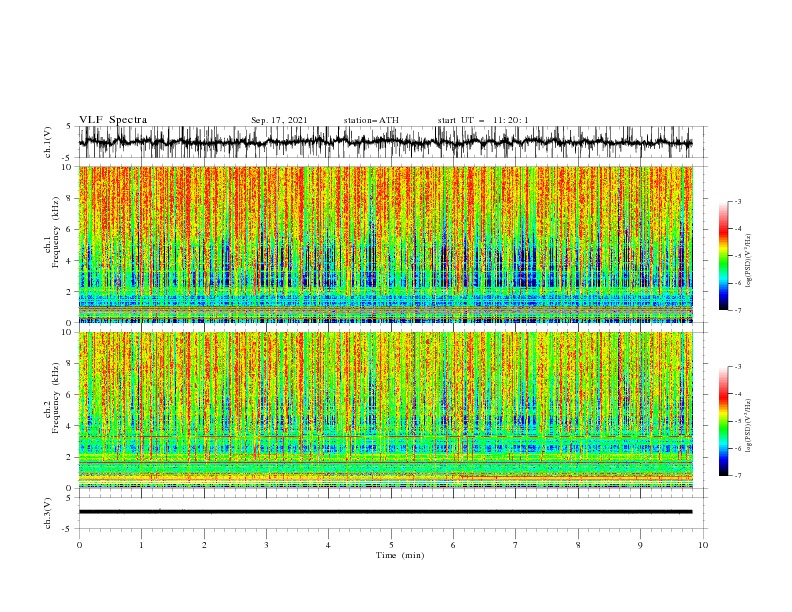The width and height of the screenshot is (792, 612).
Task: Click the 'station=ATH' label
Action: [x=371, y=120]
